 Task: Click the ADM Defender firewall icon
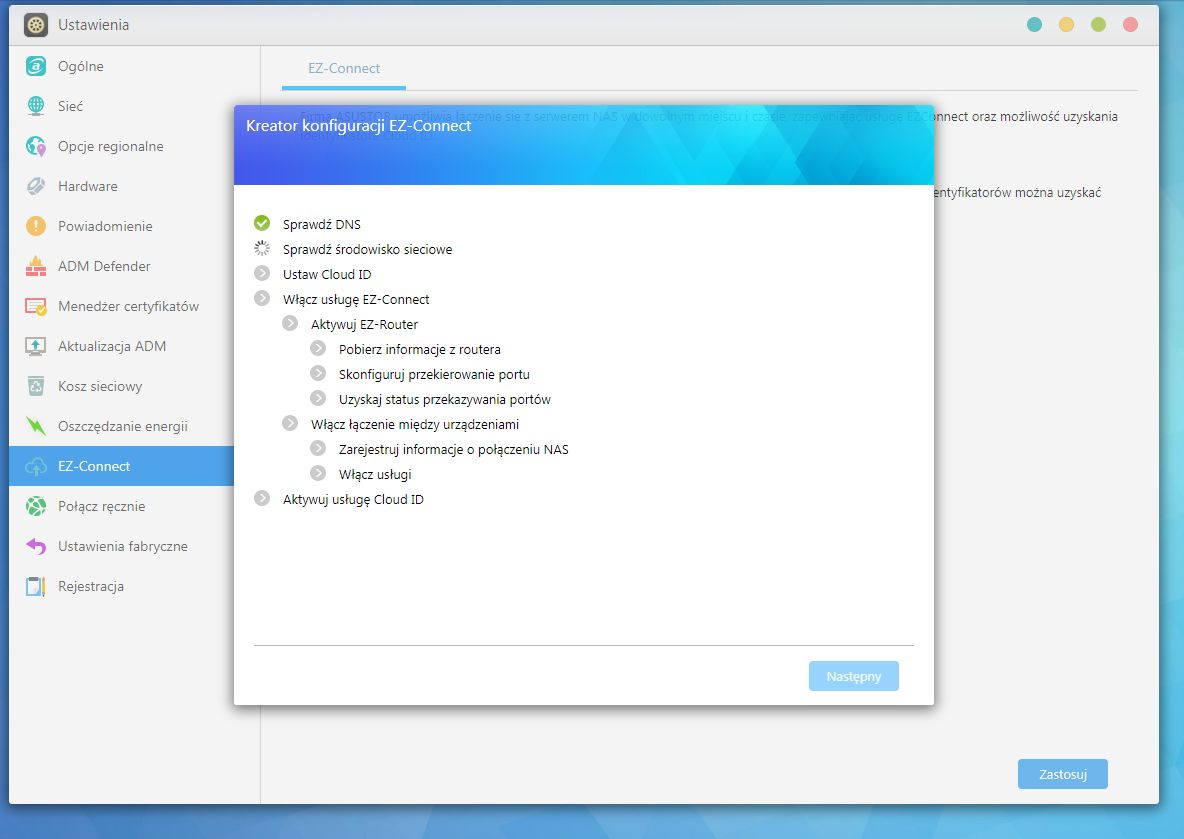[x=35, y=266]
